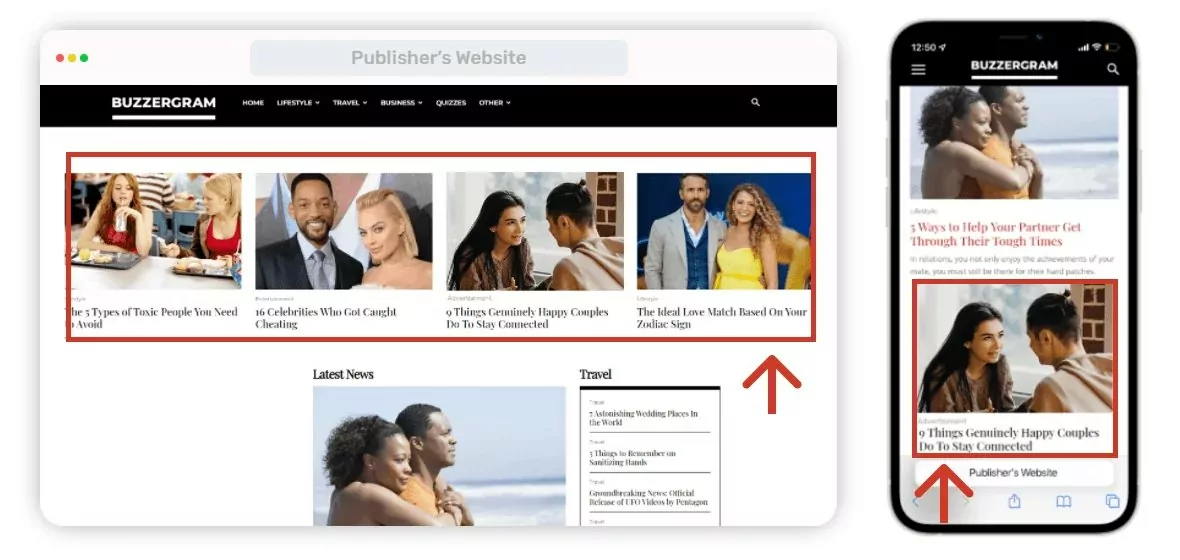Expand the Lifestyle dropdown menu
1180x560 pixels.
click(x=298, y=102)
